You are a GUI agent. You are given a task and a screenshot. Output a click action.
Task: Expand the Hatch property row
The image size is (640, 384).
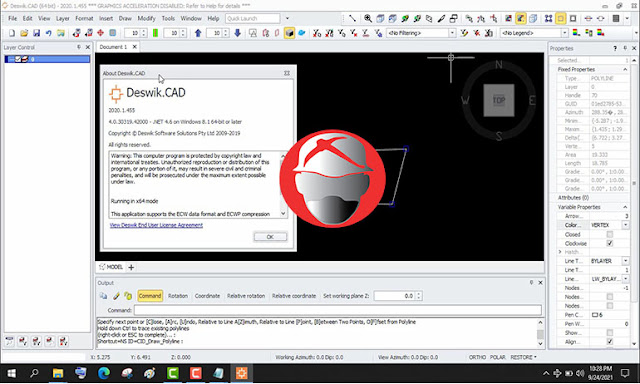[560, 252]
